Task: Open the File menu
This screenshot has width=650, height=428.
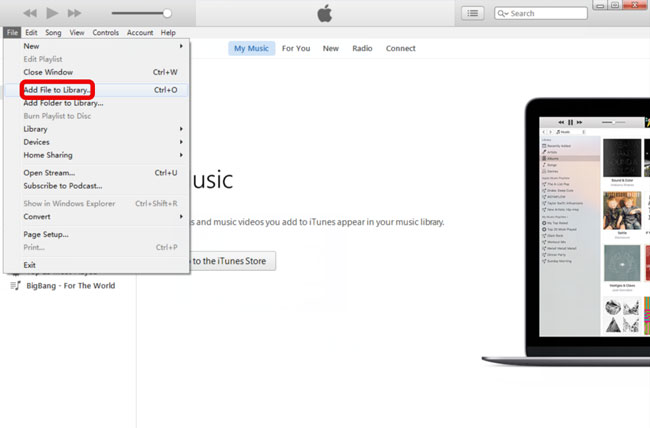Action: coord(12,32)
